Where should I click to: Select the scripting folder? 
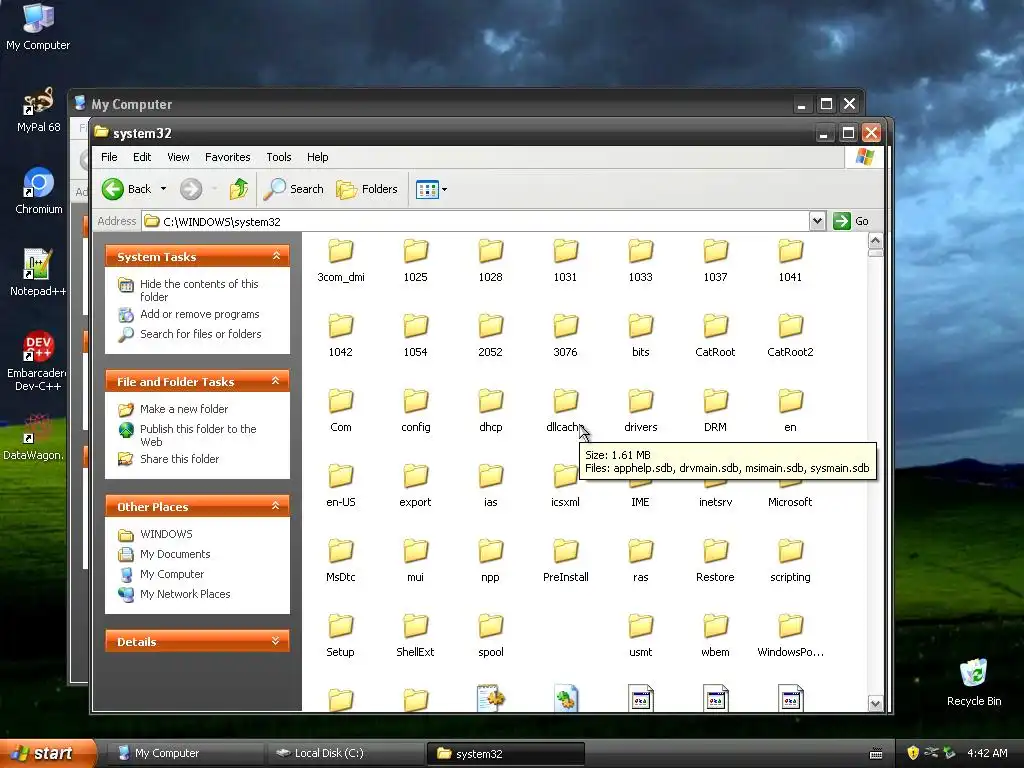point(790,561)
